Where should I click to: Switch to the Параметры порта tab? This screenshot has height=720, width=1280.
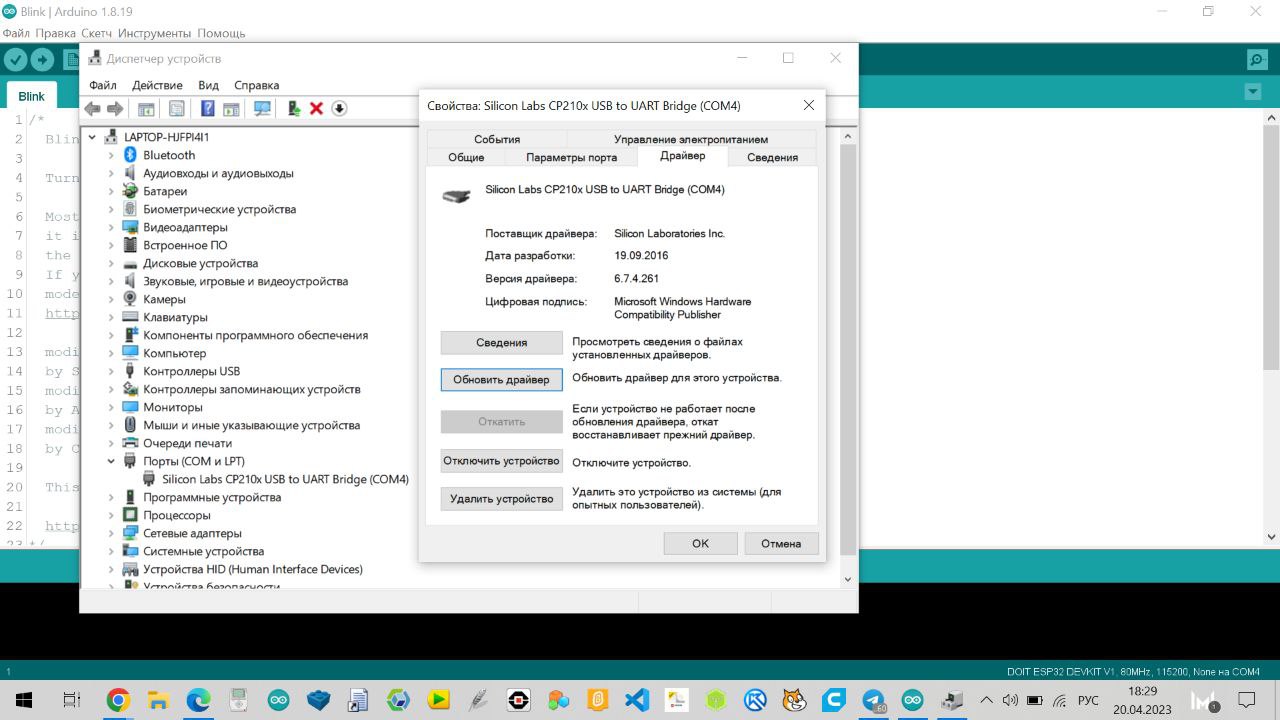[571, 157]
